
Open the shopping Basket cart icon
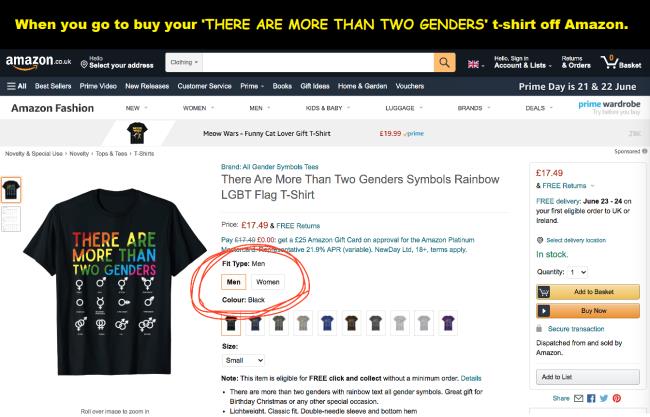(x=621, y=63)
